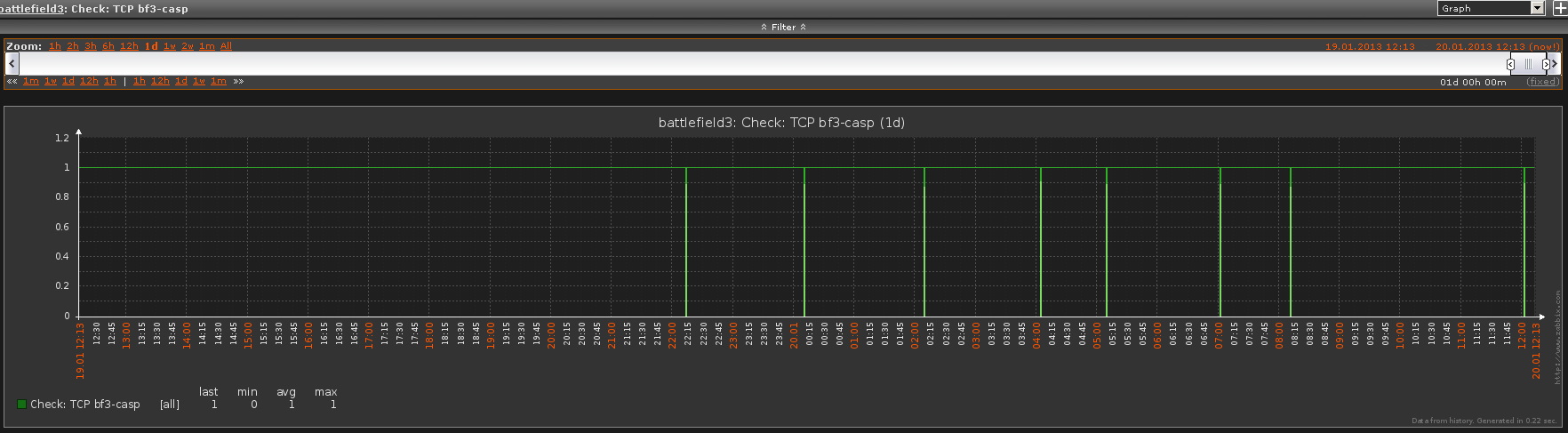Select the 2w zoom period

pyautogui.click(x=188, y=46)
